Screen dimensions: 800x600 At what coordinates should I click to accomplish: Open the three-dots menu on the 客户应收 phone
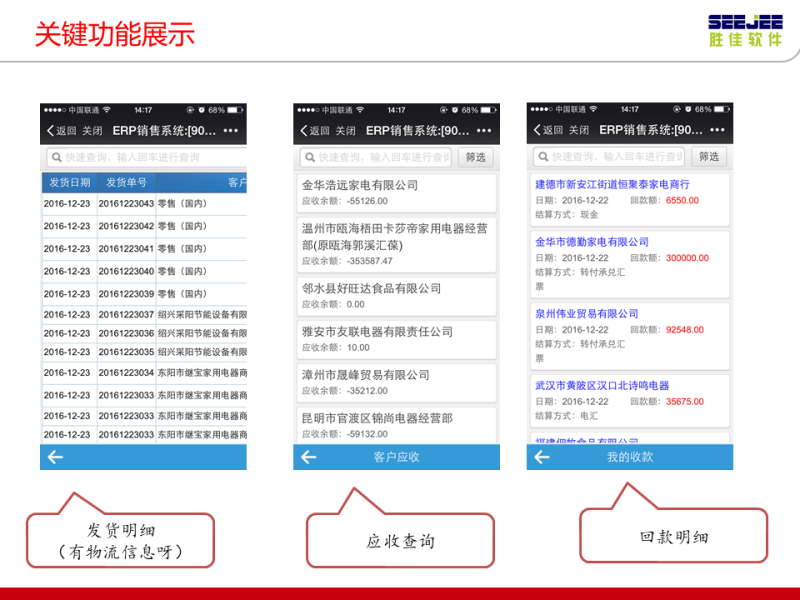484,130
